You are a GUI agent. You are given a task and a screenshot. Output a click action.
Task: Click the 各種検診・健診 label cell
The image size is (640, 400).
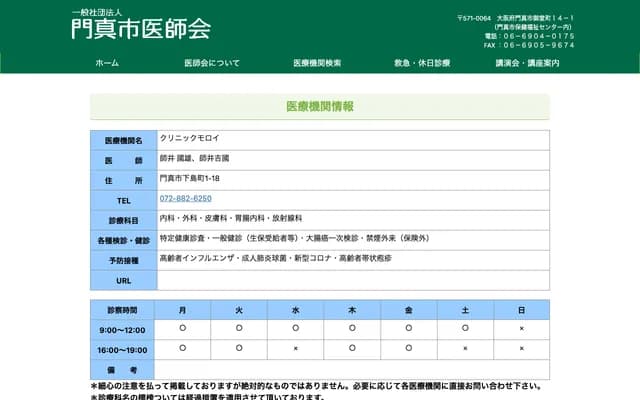[x=124, y=240]
